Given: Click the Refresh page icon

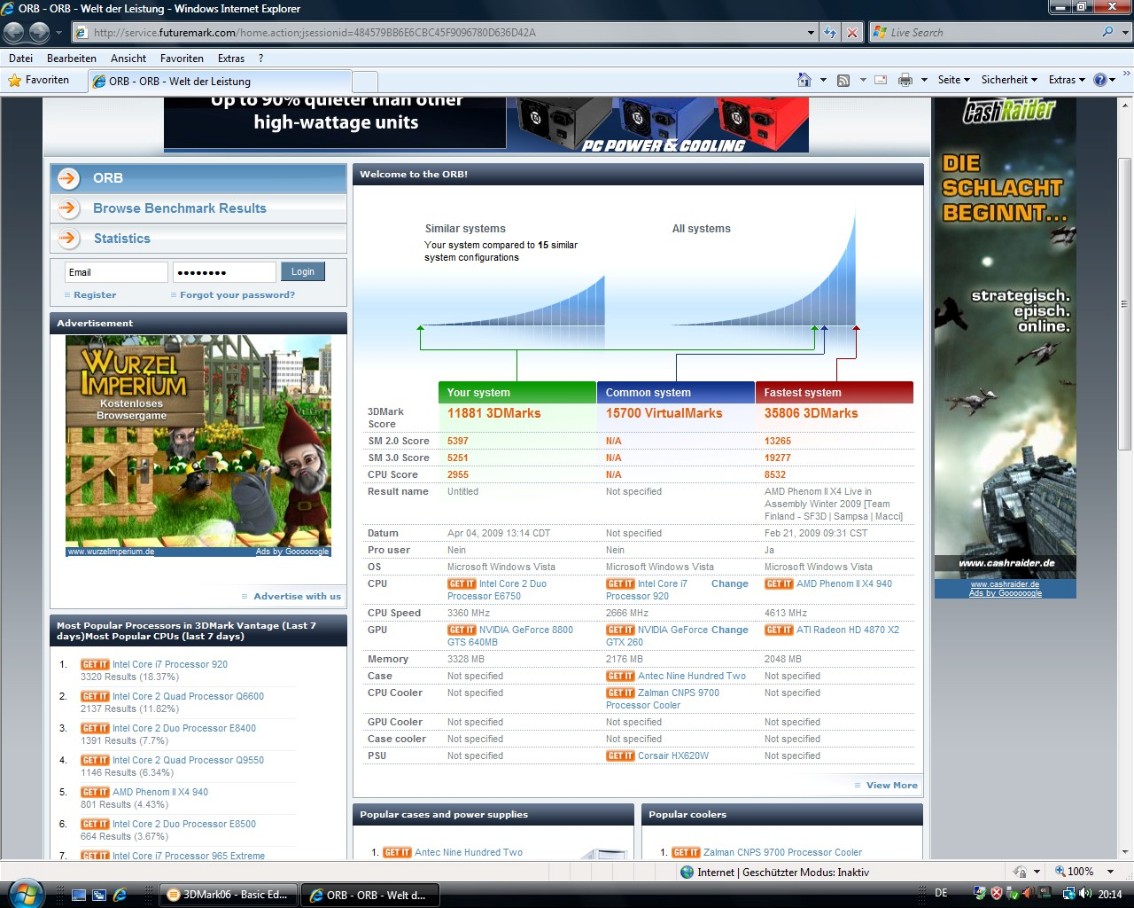Looking at the screenshot, I should (x=830, y=33).
